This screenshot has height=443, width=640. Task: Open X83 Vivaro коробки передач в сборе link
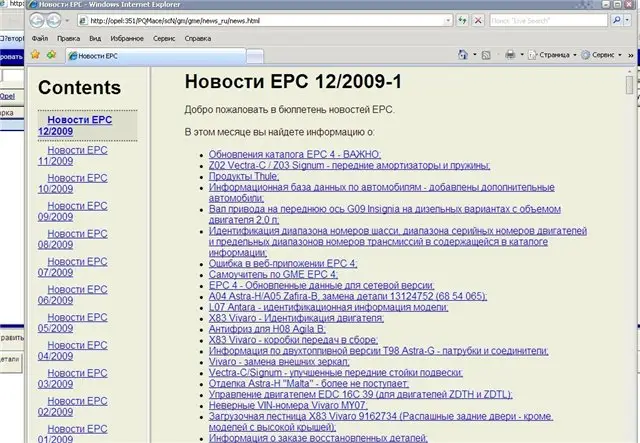[293, 340]
